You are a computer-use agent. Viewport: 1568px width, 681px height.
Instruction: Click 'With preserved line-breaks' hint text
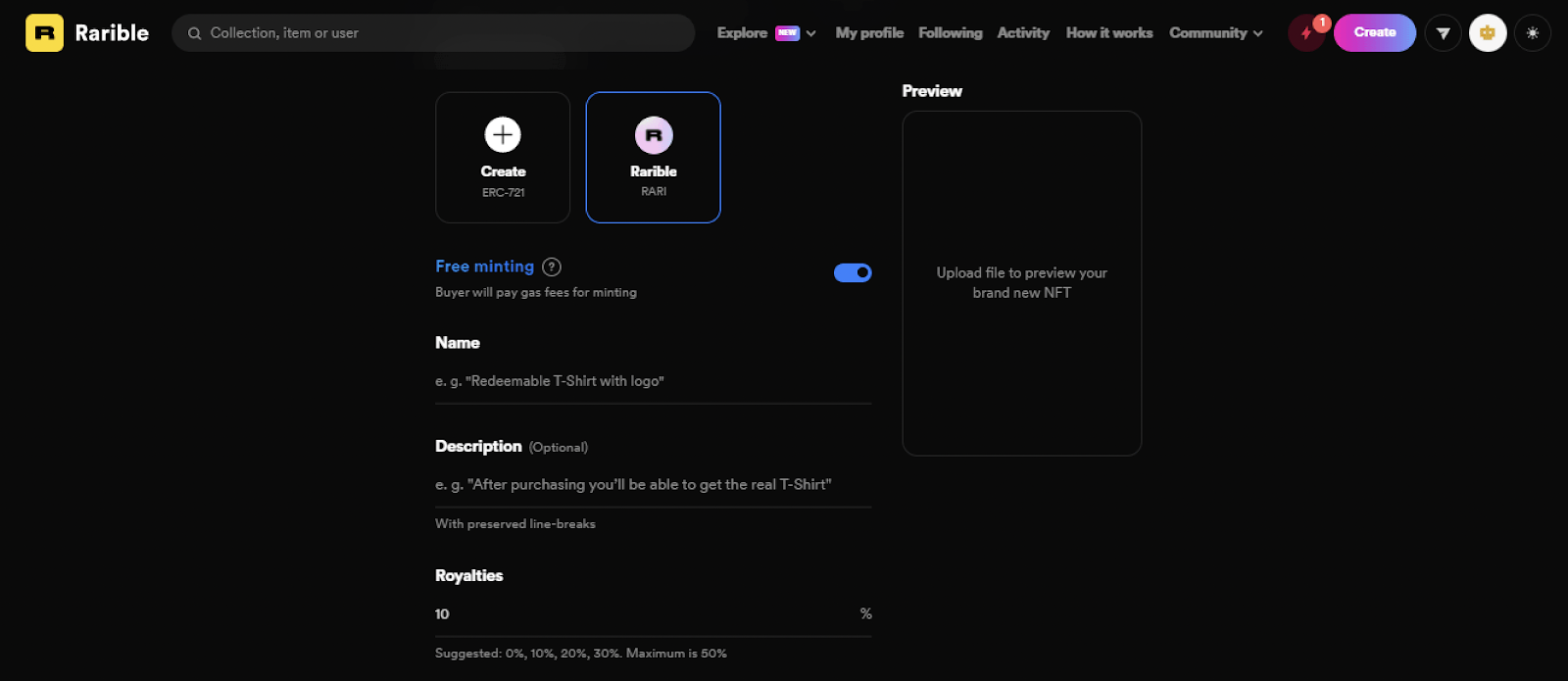tap(515, 524)
